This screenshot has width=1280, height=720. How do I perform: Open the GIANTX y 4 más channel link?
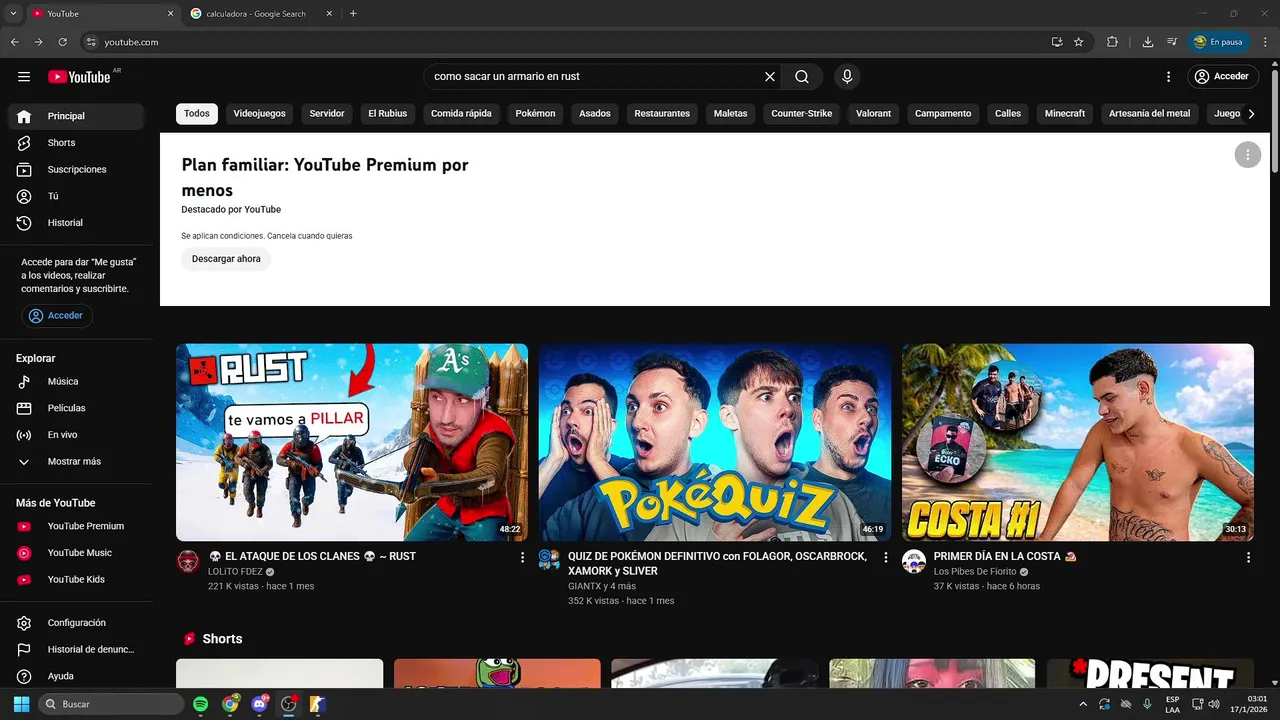coord(602,586)
